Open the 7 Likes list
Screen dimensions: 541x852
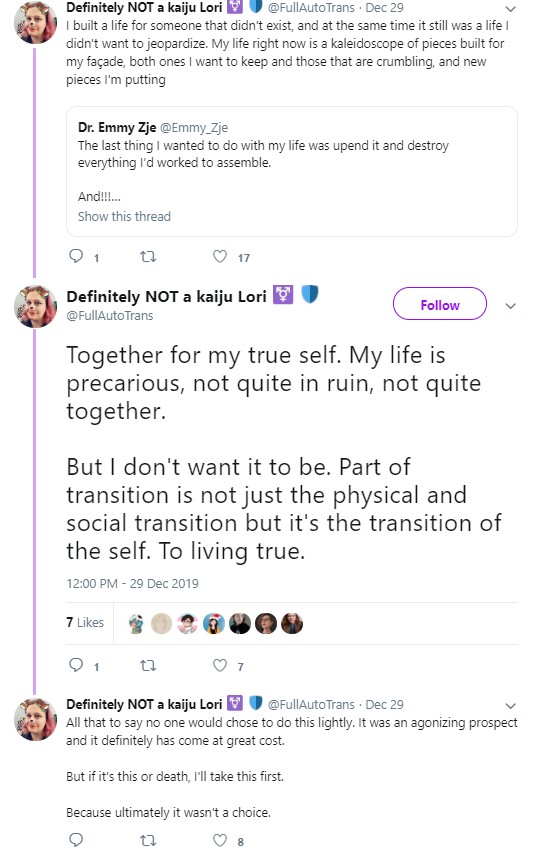tap(85, 622)
